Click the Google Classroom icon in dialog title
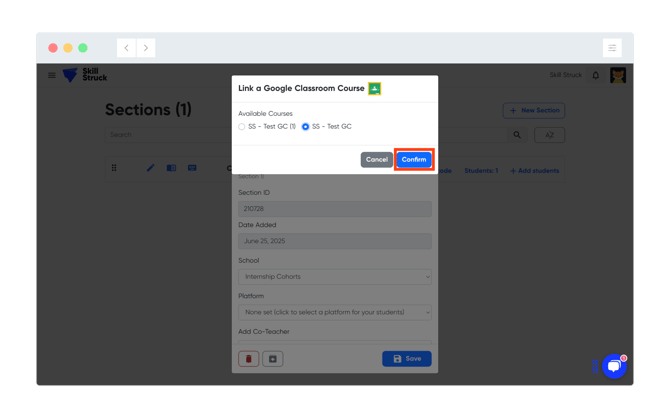The width and height of the screenshot is (670, 418). pos(375,89)
